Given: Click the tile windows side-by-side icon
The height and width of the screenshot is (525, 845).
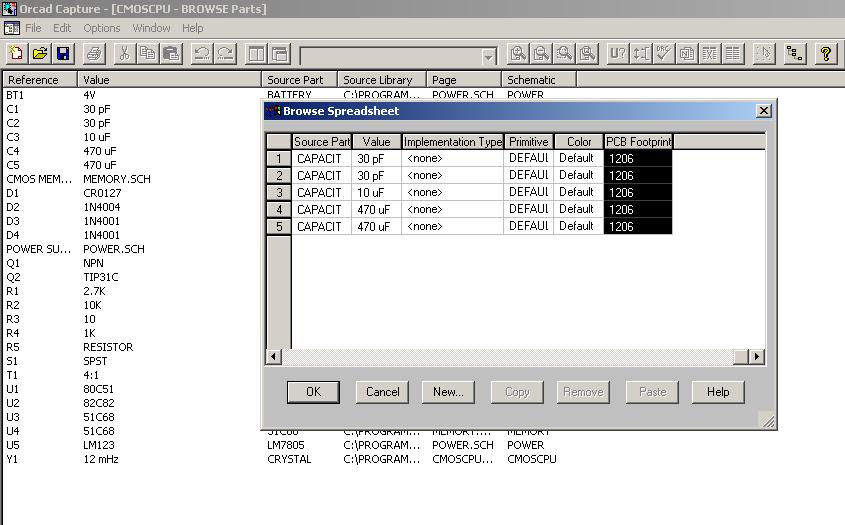Looking at the screenshot, I should (x=256, y=54).
